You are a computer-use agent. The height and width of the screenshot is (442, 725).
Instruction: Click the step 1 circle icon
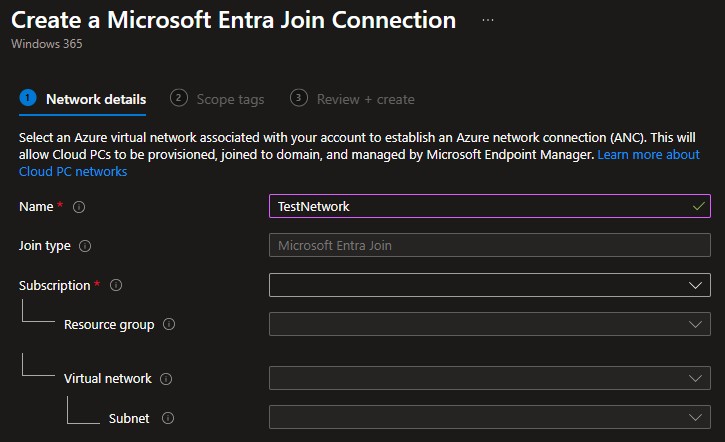pyautogui.click(x=28, y=98)
